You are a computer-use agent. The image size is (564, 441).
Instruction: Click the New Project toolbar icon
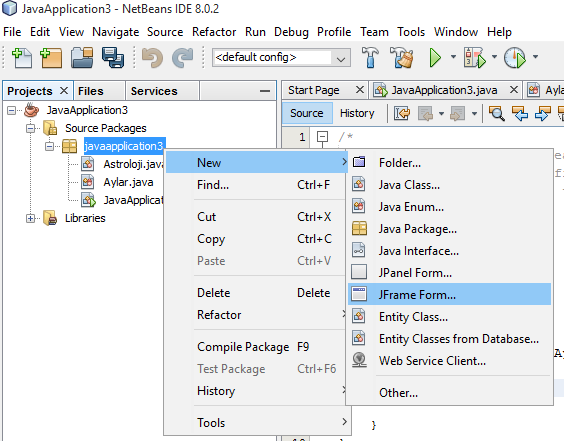[x=51, y=58]
